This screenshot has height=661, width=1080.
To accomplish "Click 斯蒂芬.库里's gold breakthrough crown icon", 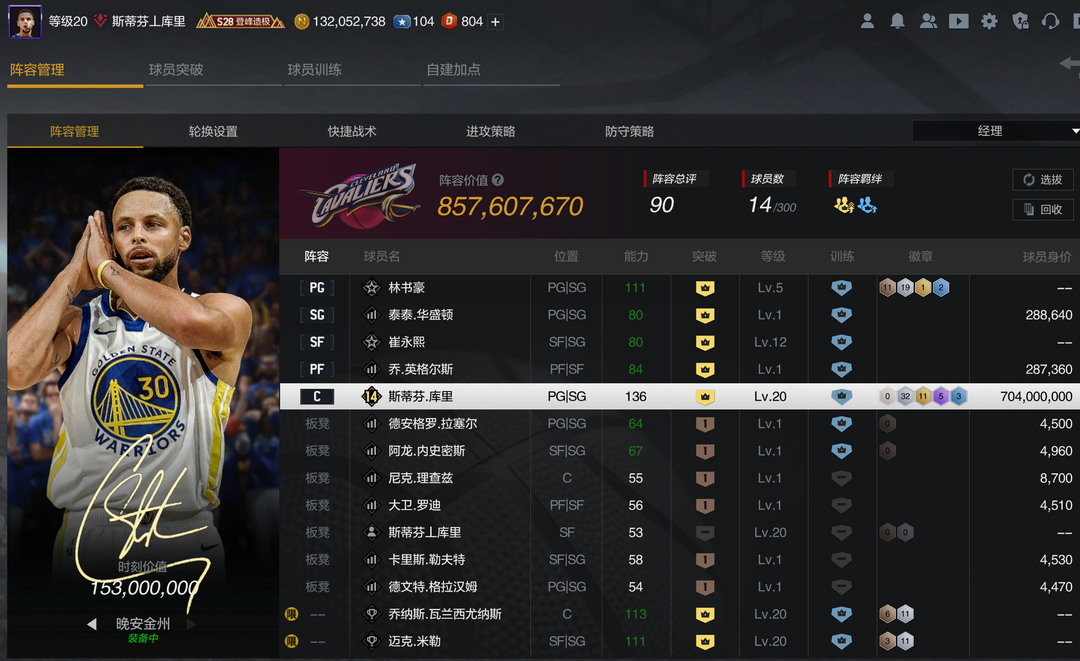I will 705,397.
